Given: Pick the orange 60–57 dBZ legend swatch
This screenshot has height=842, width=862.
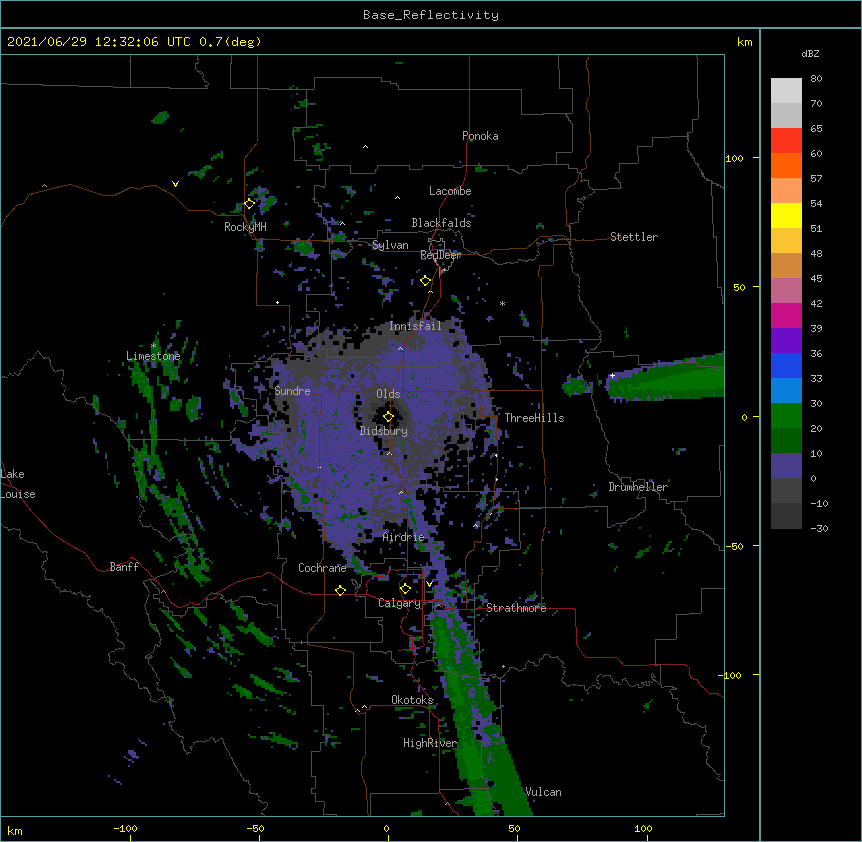Looking at the screenshot, I should [786, 165].
